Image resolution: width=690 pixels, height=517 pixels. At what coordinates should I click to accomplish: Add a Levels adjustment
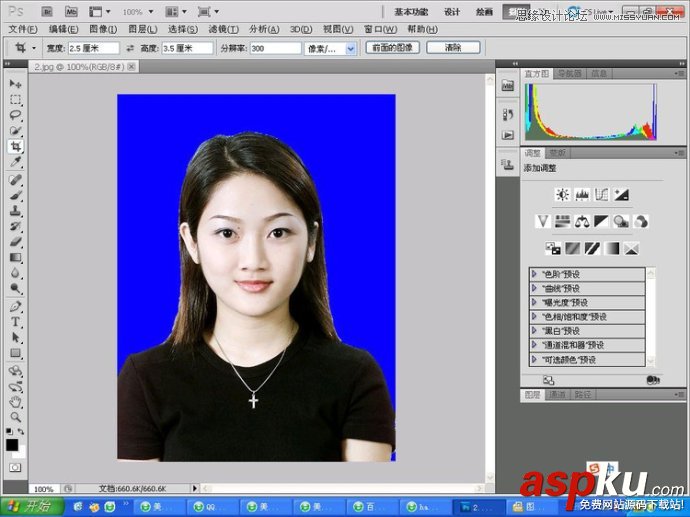(582, 194)
